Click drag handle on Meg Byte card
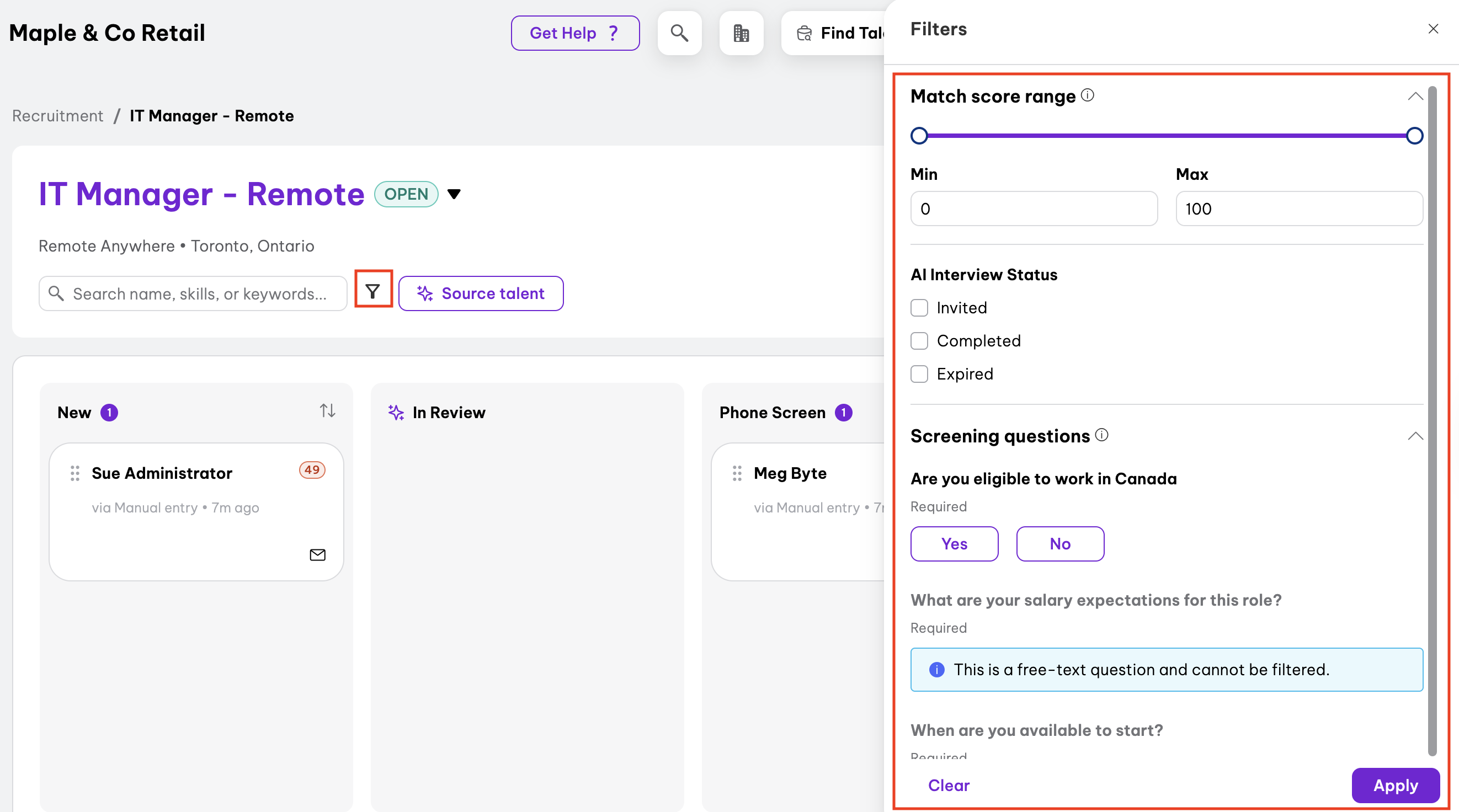1459x812 pixels. pyautogui.click(x=736, y=473)
